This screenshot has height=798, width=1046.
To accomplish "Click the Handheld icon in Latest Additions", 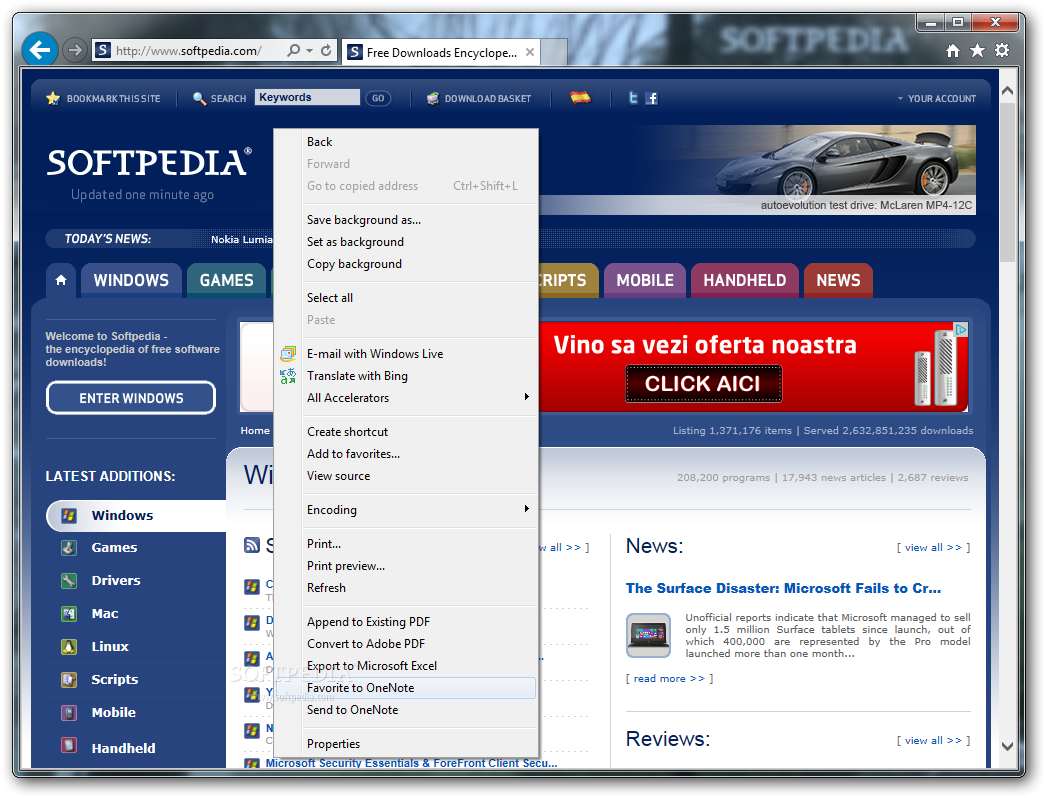I will [69, 745].
